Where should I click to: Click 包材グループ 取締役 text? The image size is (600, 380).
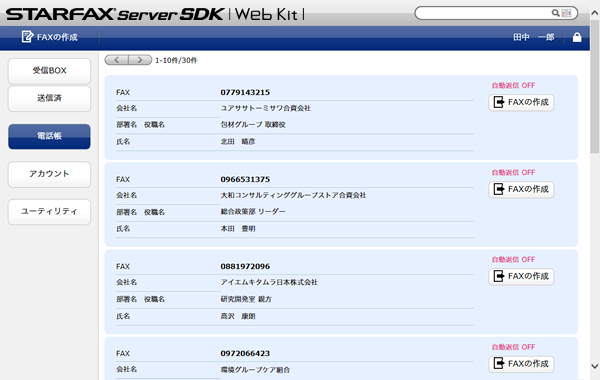coord(253,125)
